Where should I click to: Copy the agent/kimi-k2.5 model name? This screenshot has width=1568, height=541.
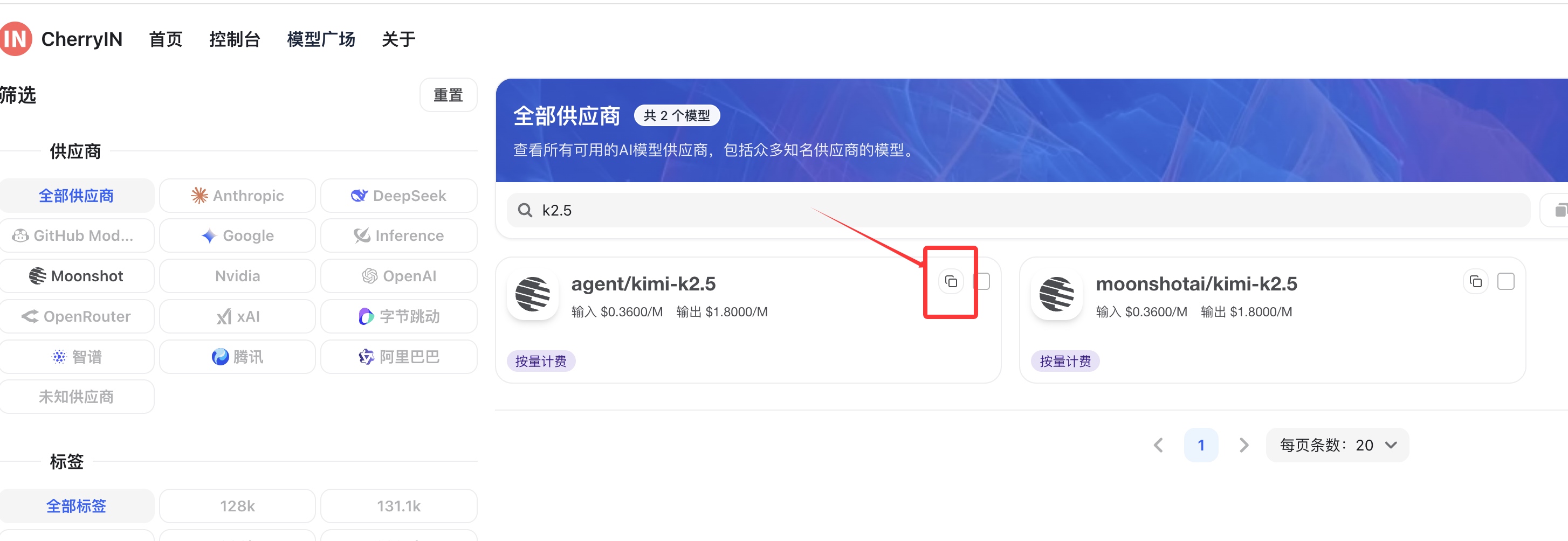(x=950, y=282)
